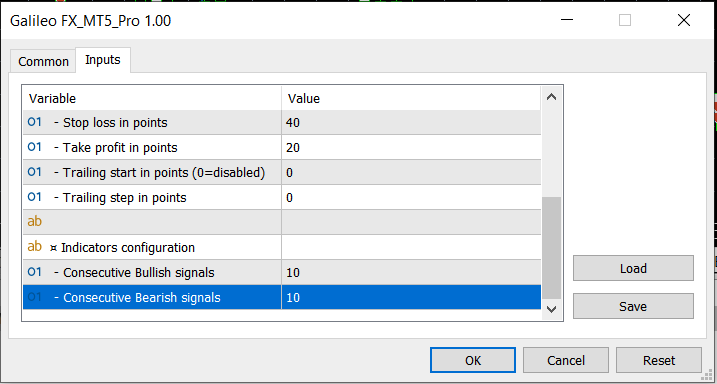Image resolution: width=717 pixels, height=384 pixels.
Task: Edit the Take profit value of 20
Action: coord(411,147)
